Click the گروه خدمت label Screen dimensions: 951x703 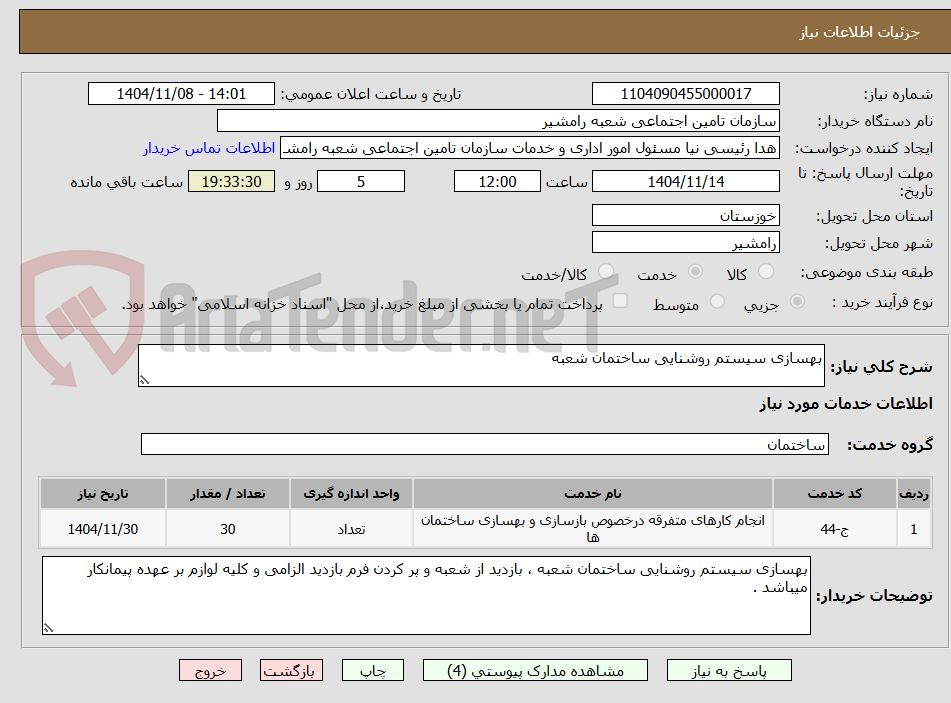890,445
